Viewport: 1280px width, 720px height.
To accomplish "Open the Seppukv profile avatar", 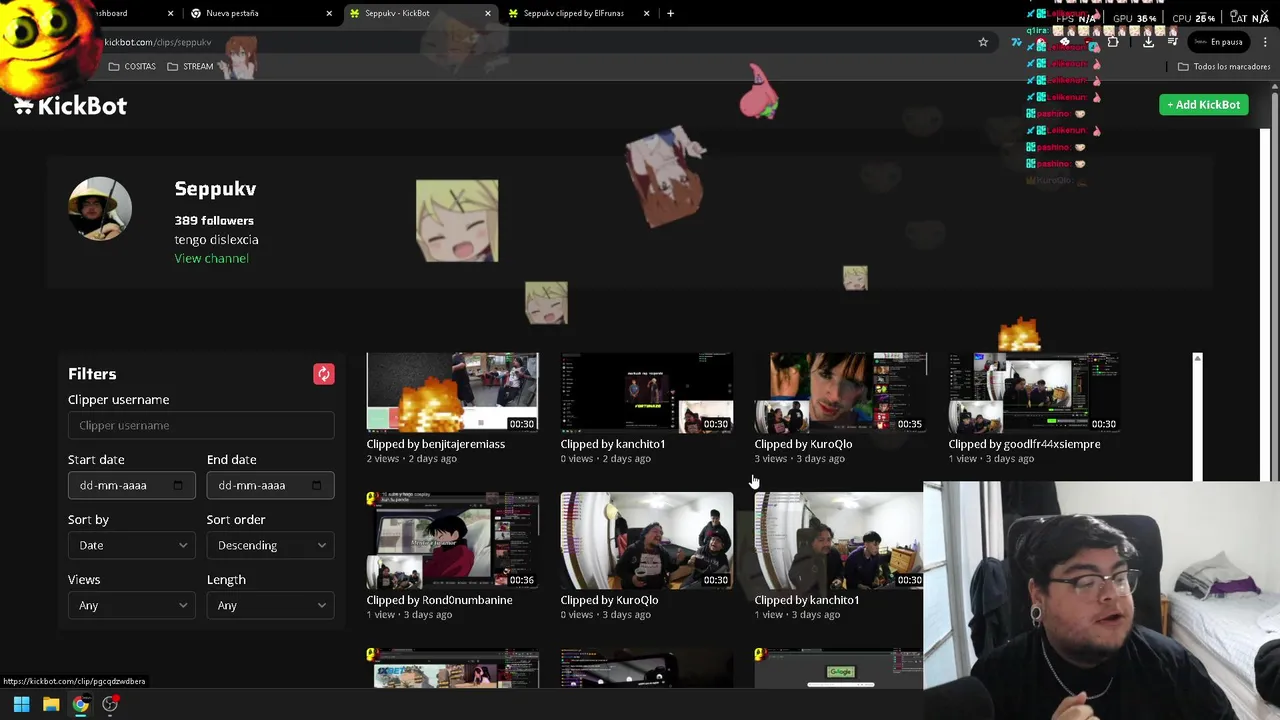I will 100,209.
